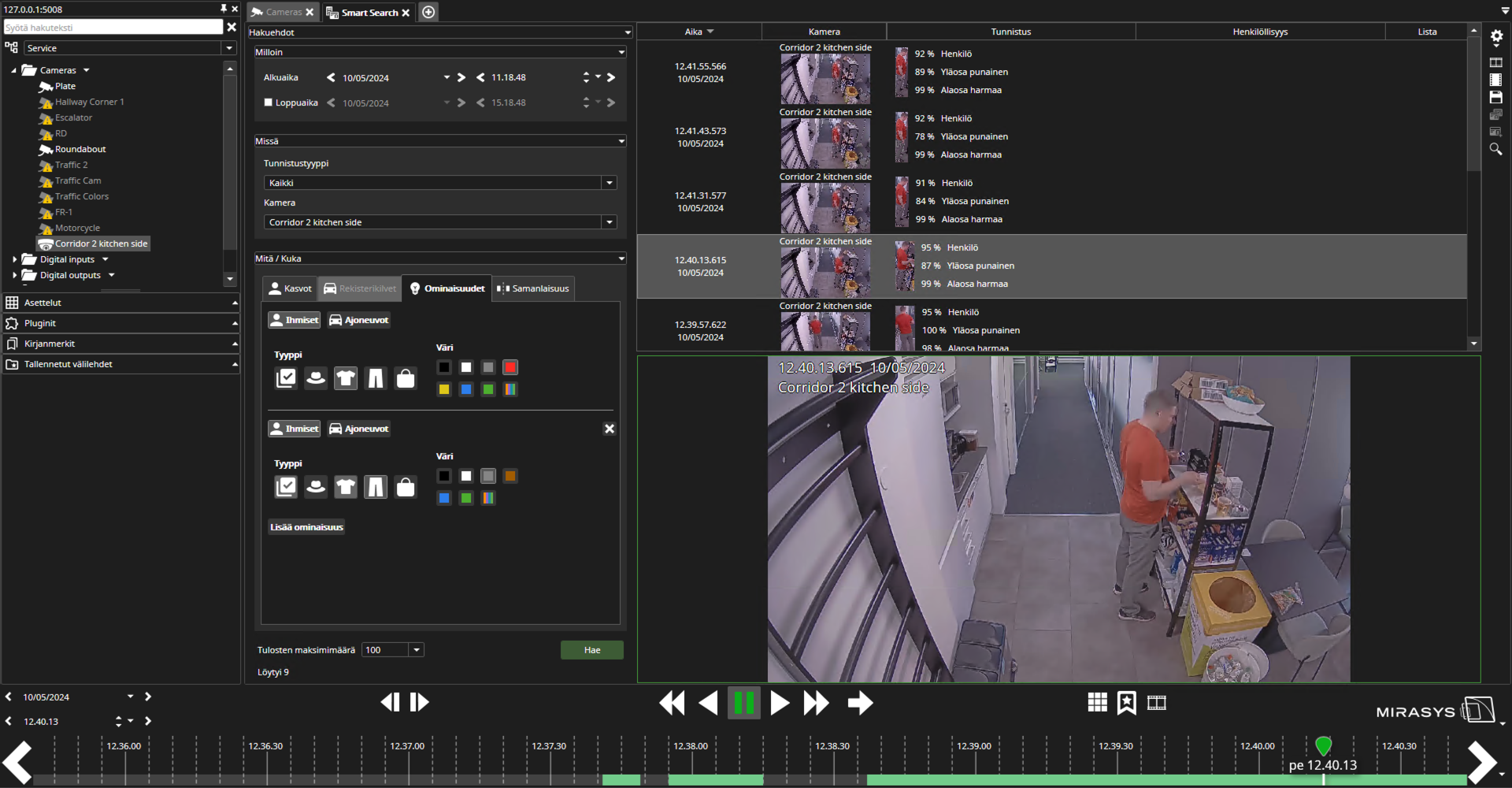This screenshot has width=1512, height=788.
Task: Click the bookmark star icon
Action: (1127, 702)
